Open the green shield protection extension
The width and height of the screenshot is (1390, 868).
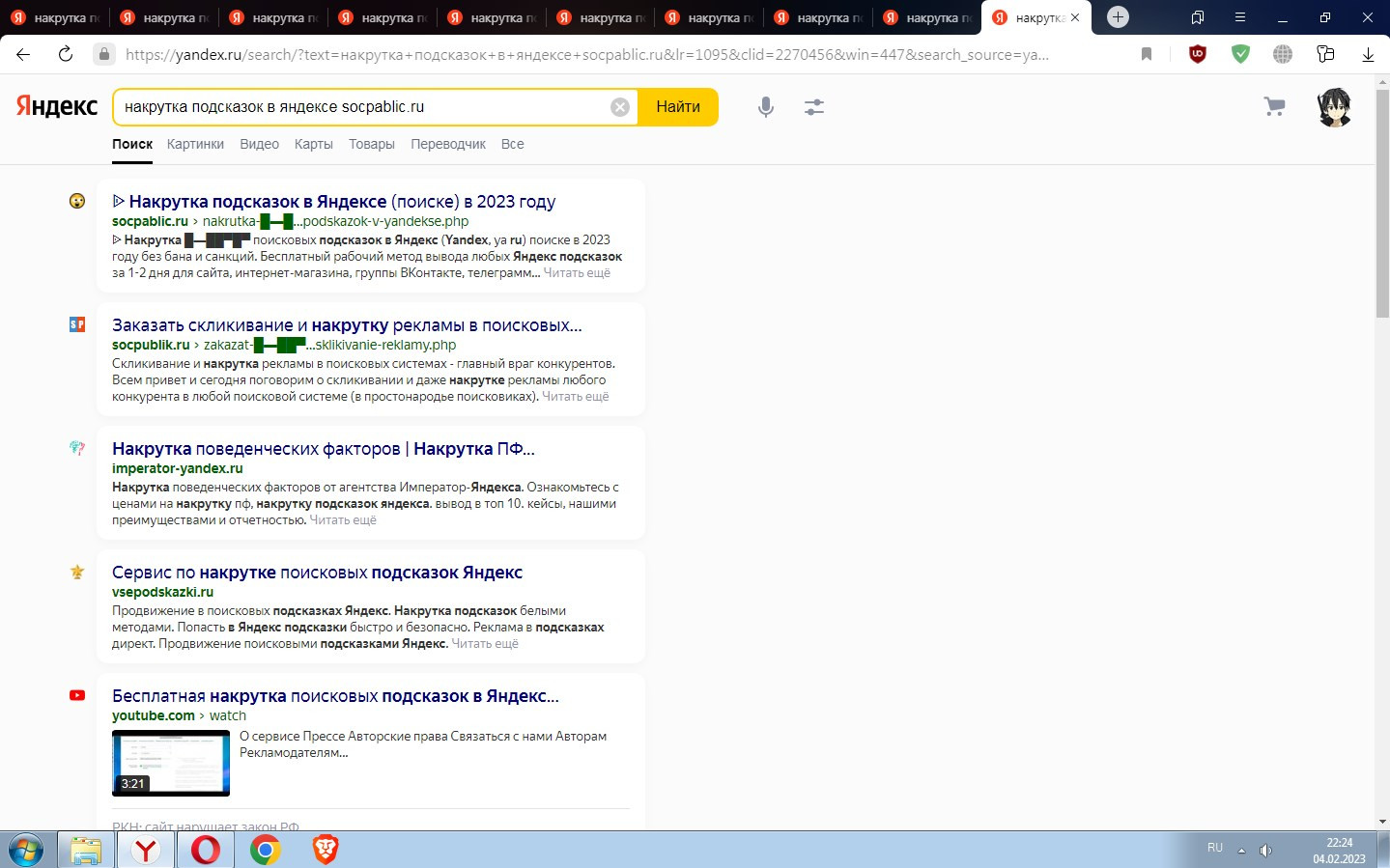(x=1240, y=54)
